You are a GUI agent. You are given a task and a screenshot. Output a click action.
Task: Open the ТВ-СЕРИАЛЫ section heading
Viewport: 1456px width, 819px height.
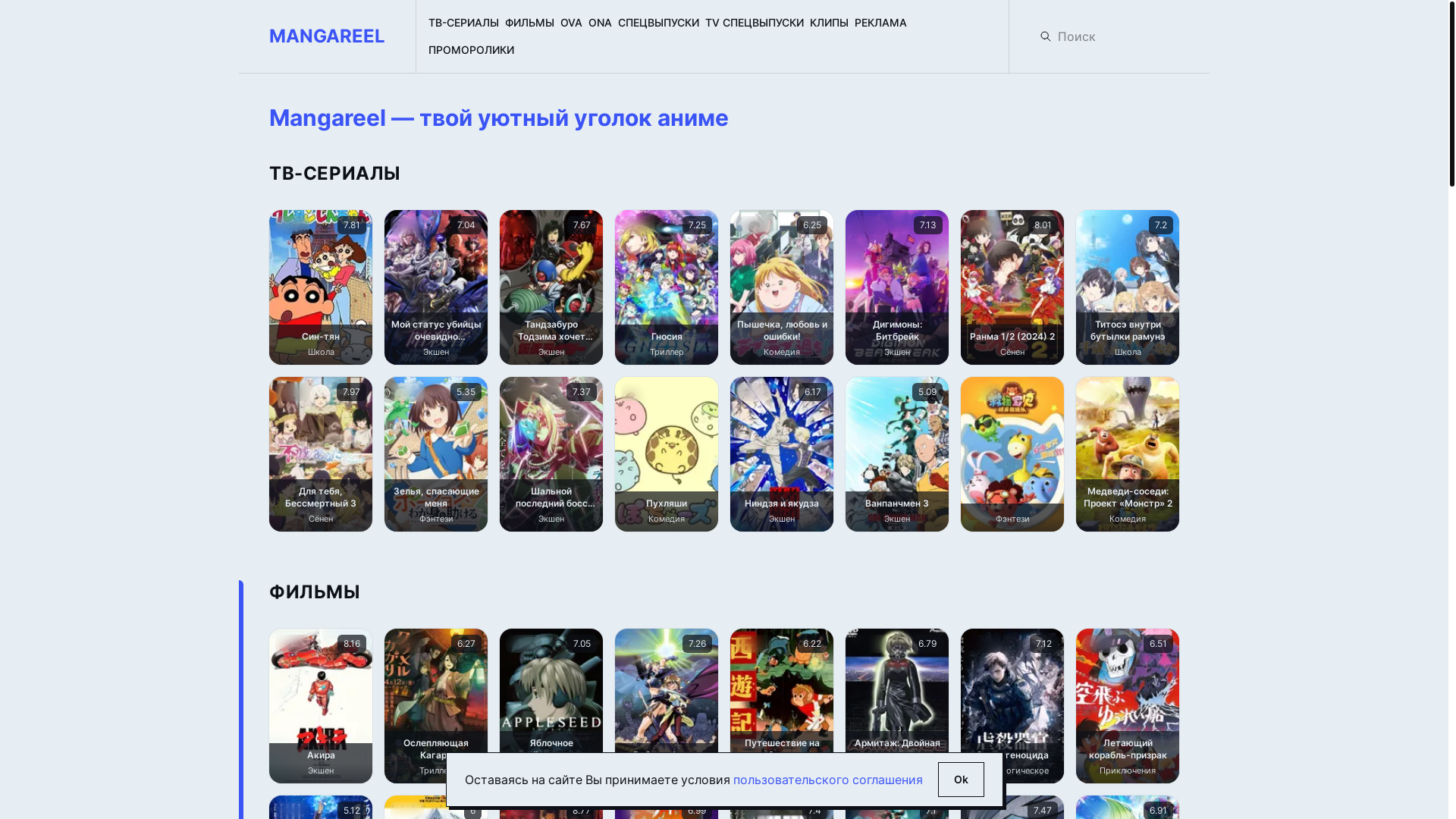[334, 173]
